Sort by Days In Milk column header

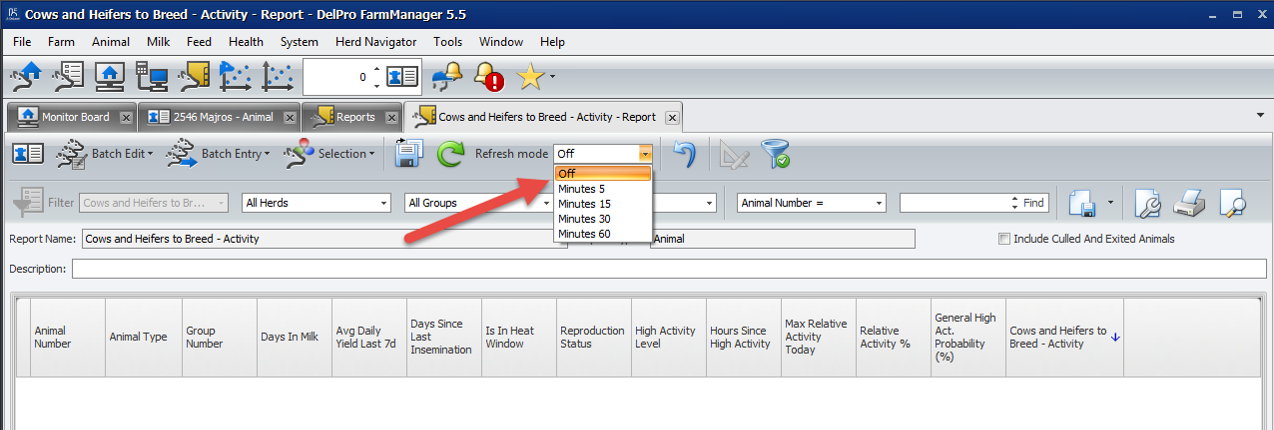[289, 337]
